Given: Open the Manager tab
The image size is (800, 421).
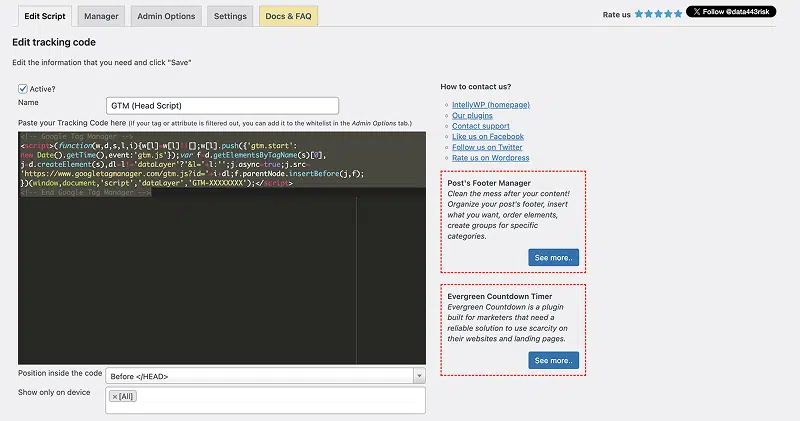Looking at the screenshot, I should (101, 16).
